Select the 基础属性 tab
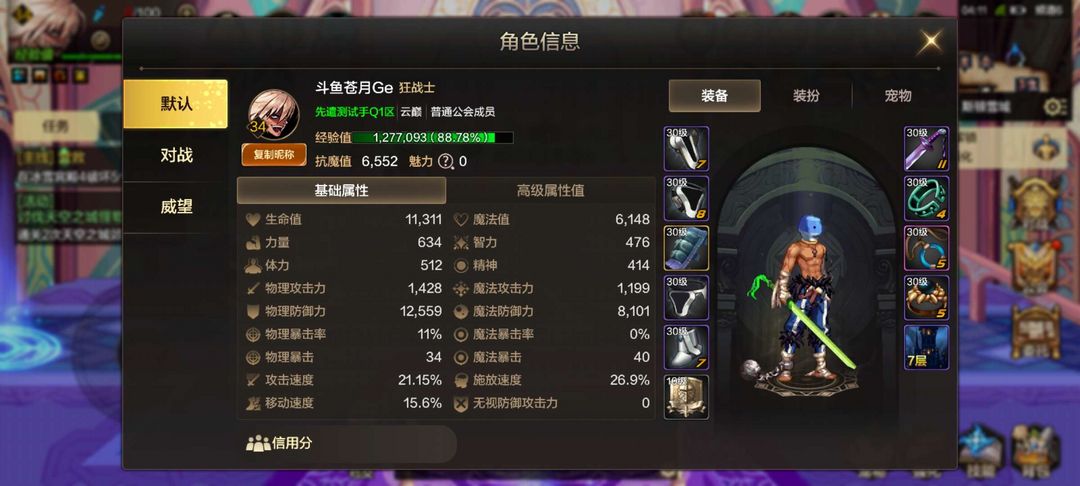1080x486 pixels. (342, 191)
